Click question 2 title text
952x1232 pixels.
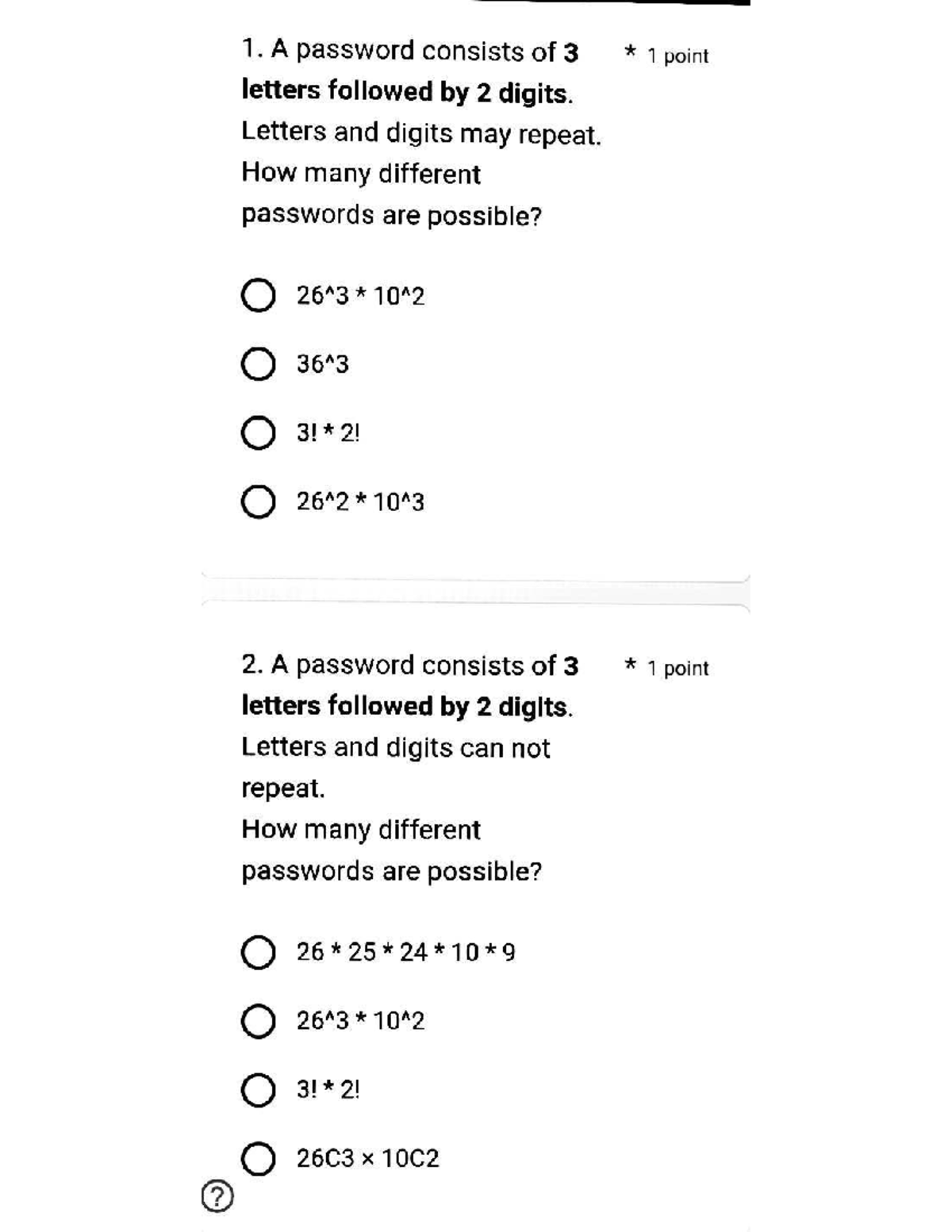pyautogui.click(x=409, y=768)
